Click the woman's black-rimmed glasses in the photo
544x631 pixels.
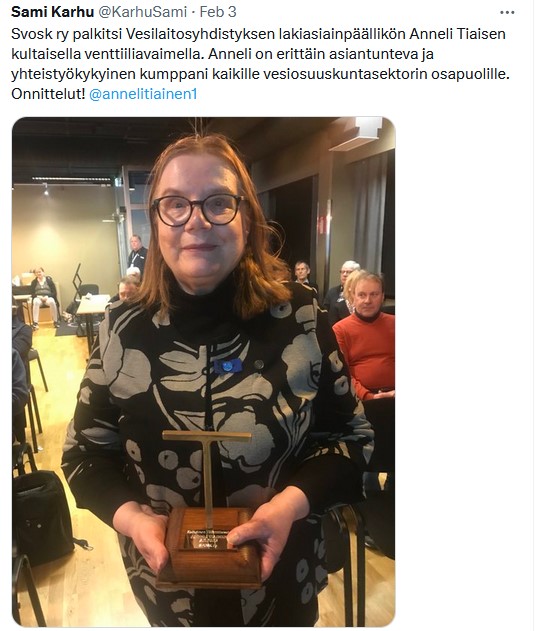pos(198,209)
